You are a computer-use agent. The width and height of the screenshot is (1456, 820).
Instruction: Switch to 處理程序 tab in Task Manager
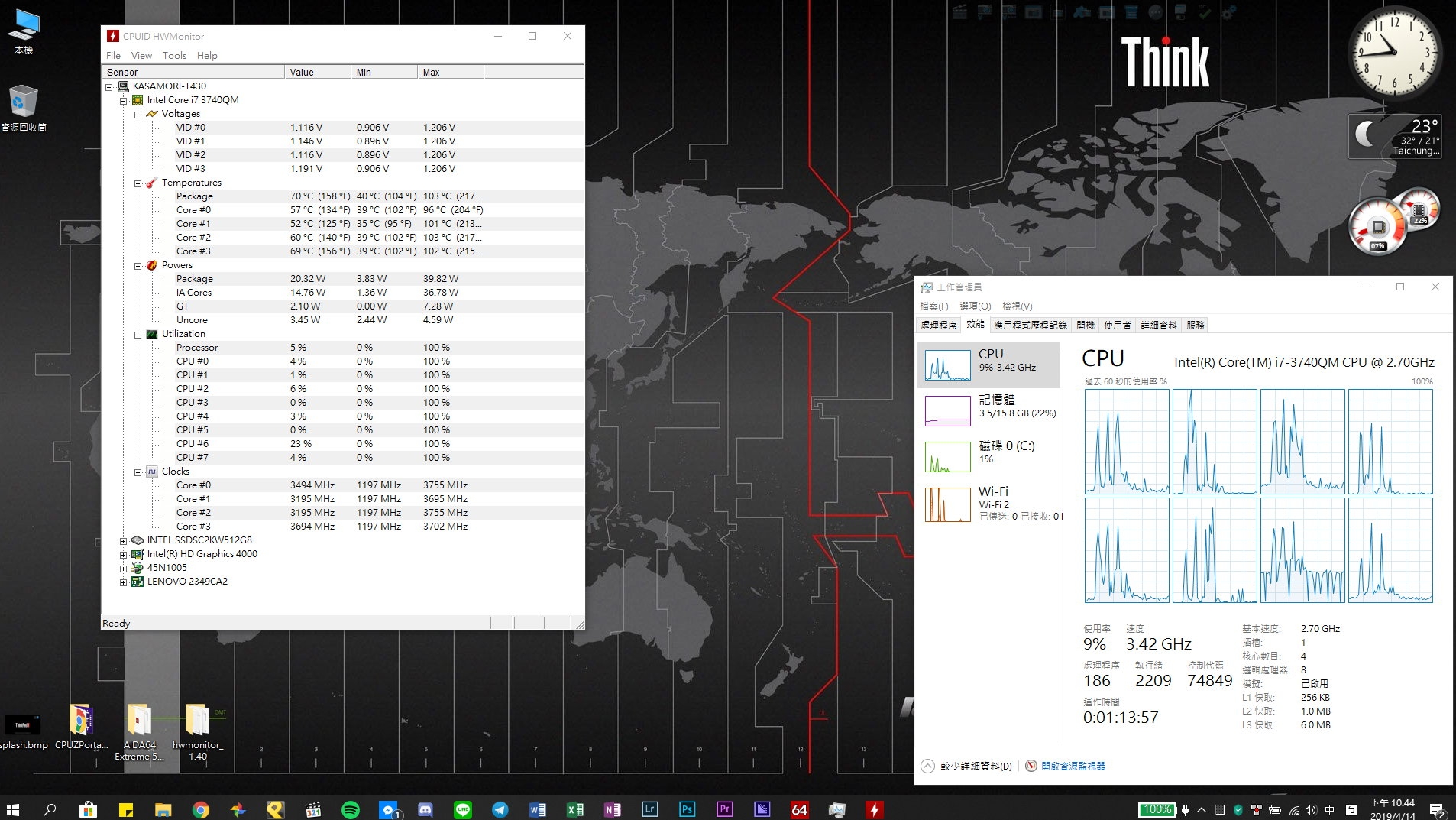[939, 325]
